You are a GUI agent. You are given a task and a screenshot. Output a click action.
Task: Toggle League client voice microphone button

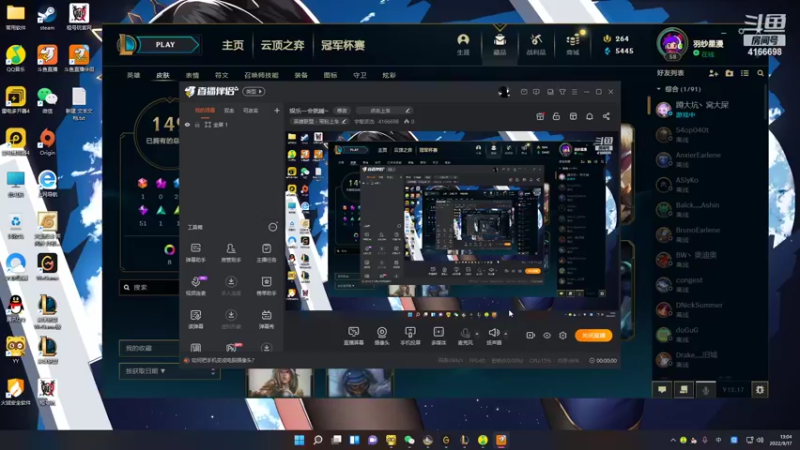click(706, 390)
